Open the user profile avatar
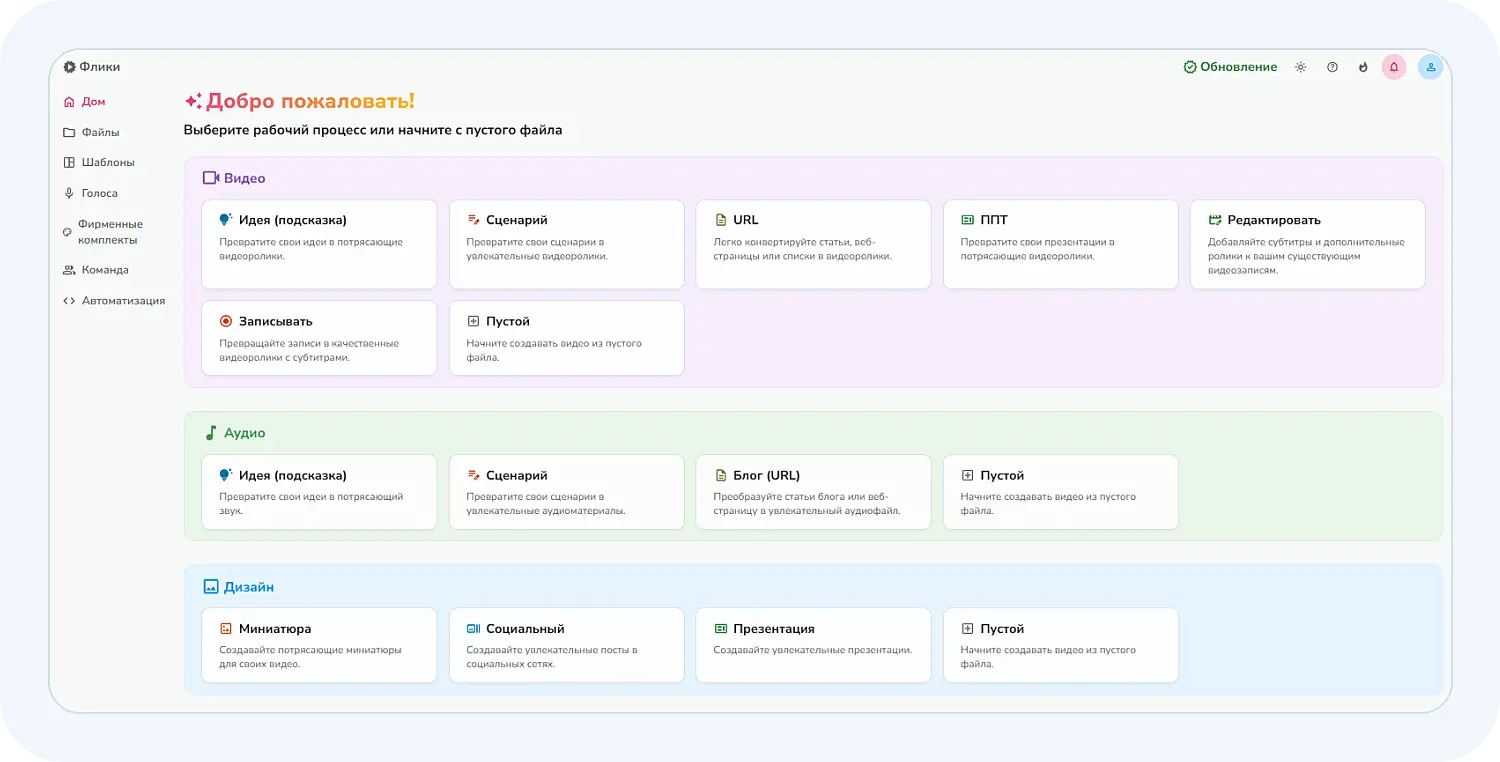1500x762 pixels. tap(1430, 67)
